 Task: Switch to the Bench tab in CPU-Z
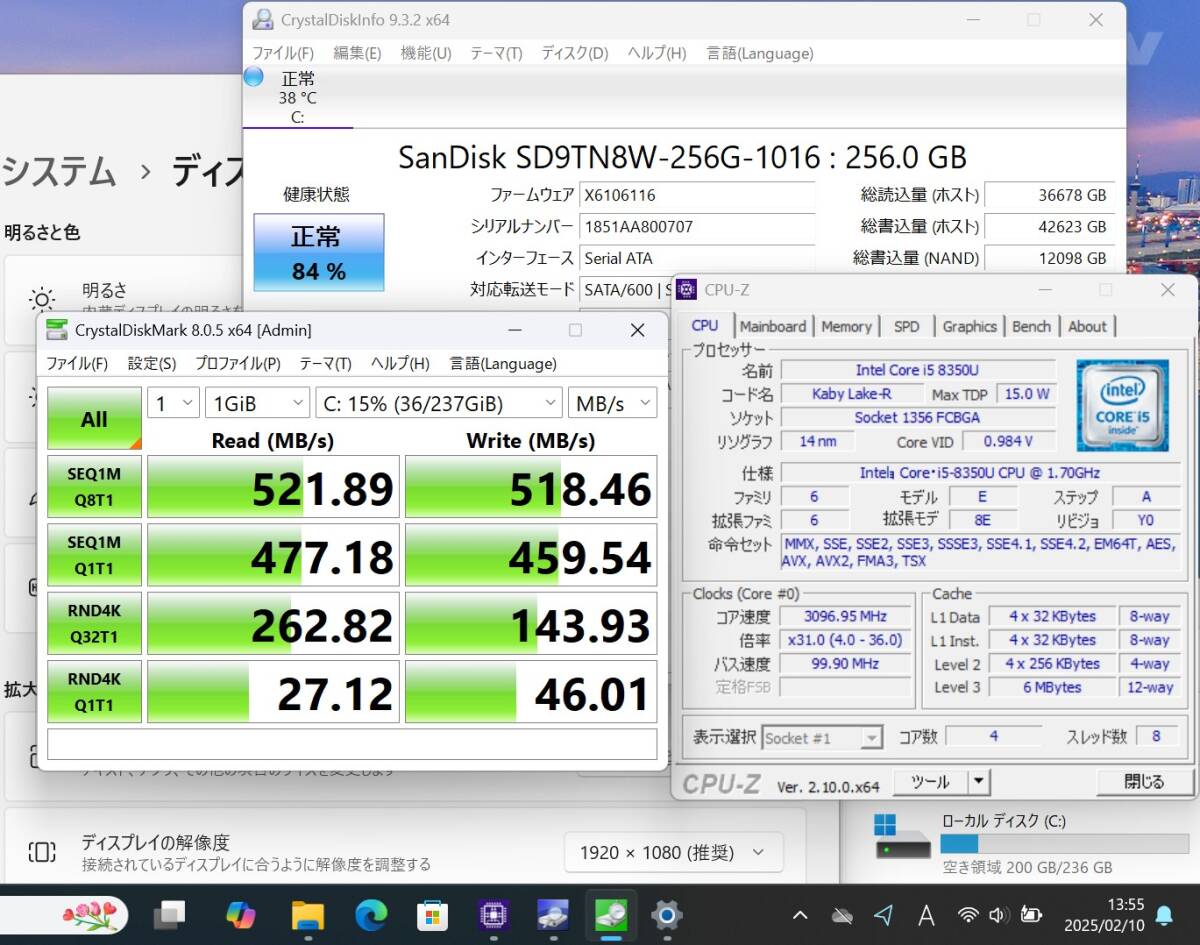pyautogui.click(x=1031, y=326)
